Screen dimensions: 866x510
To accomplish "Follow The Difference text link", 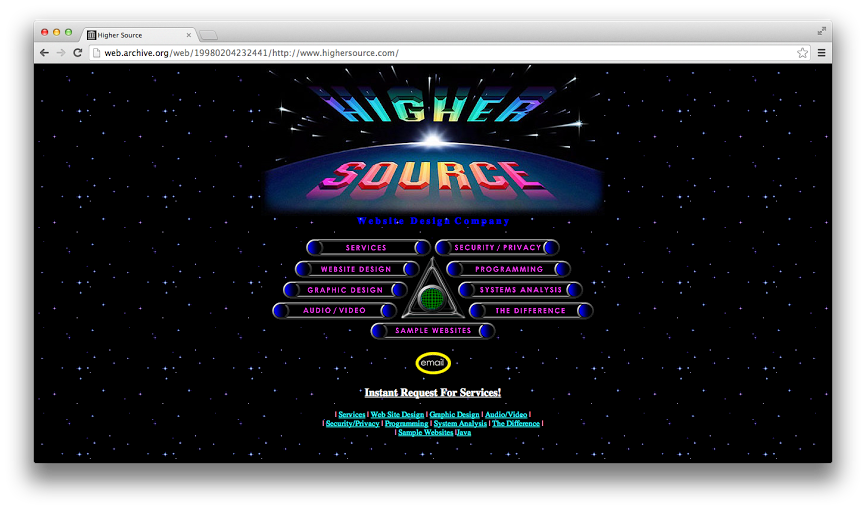I will (516, 423).
